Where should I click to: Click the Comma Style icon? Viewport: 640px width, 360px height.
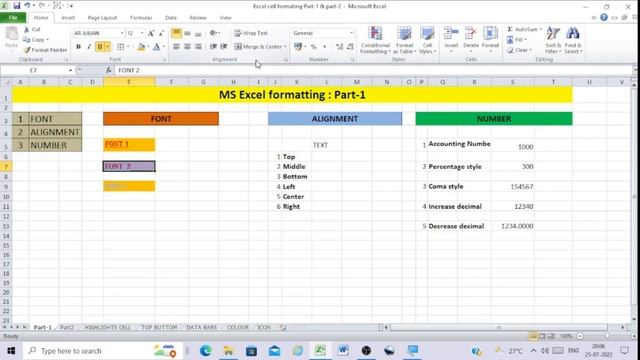coord(324,47)
